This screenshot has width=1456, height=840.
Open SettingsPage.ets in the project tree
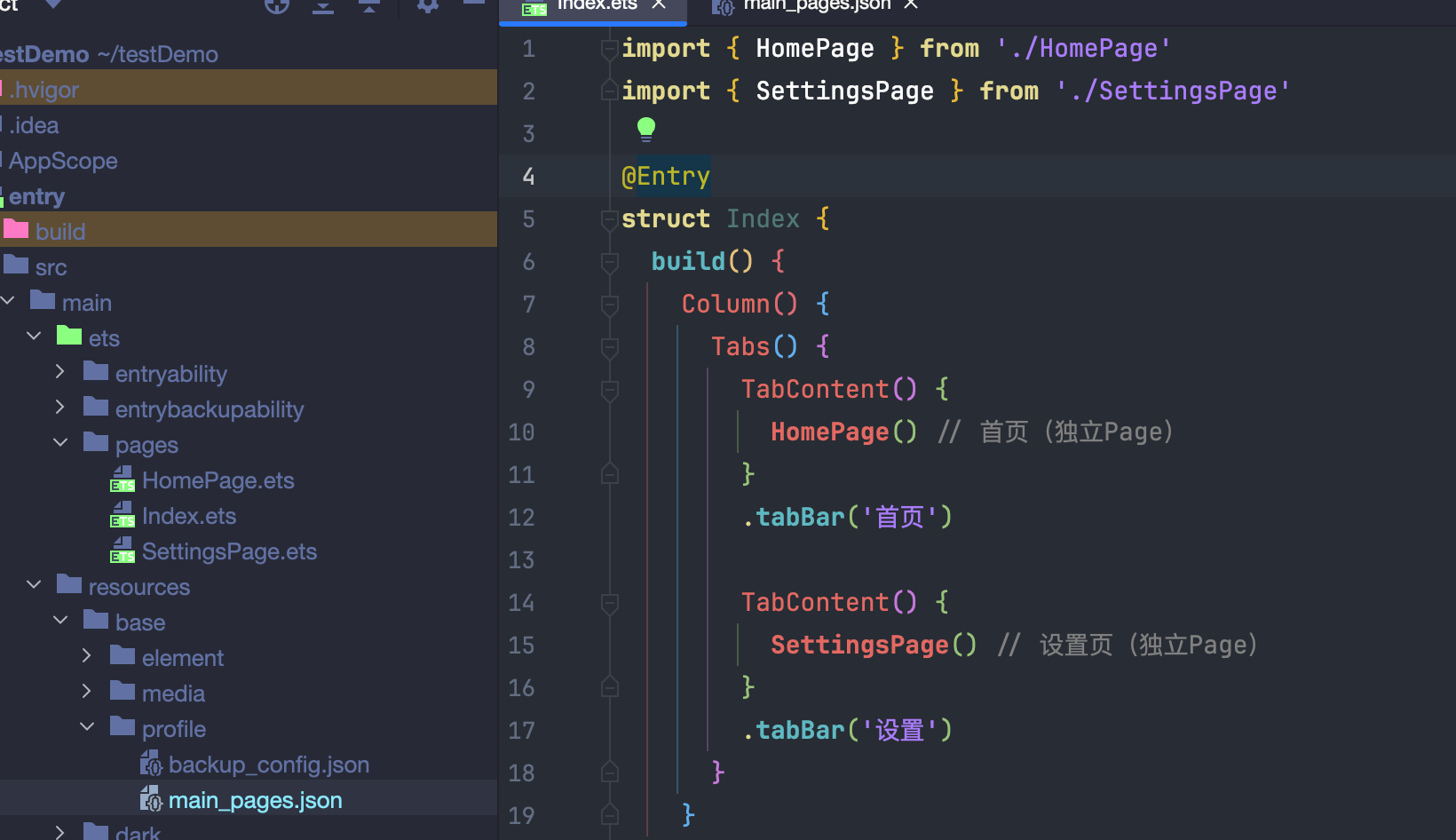[229, 551]
